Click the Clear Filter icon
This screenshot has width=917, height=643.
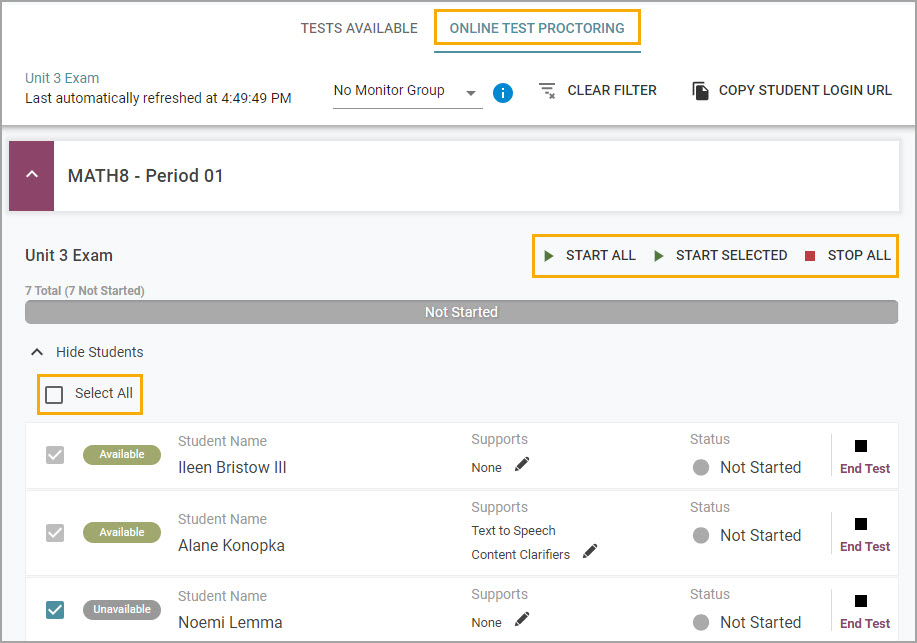(547, 91)
